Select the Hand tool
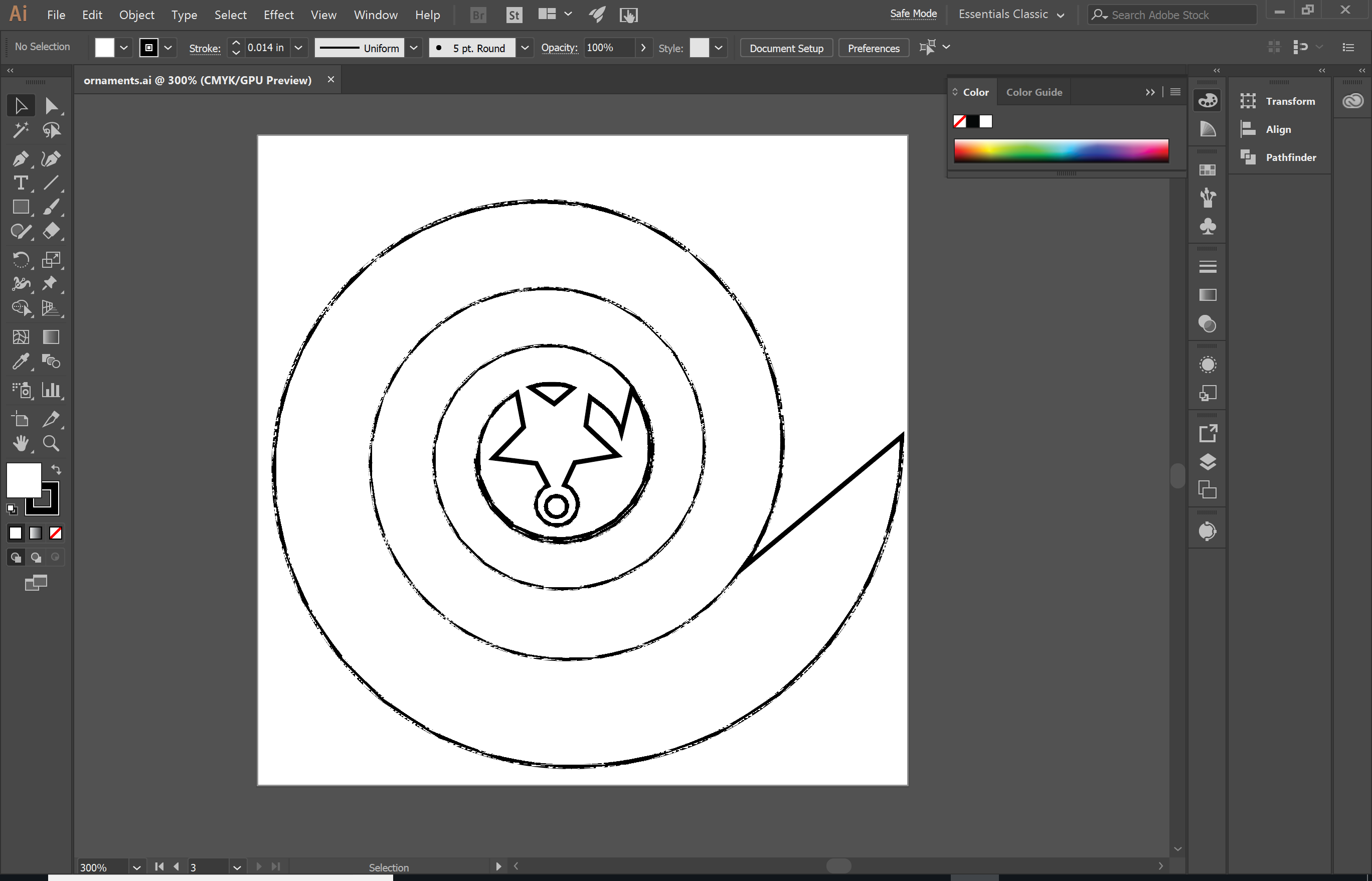The height and width of the screenshot is (881, 1372). [x=21, y=443]
